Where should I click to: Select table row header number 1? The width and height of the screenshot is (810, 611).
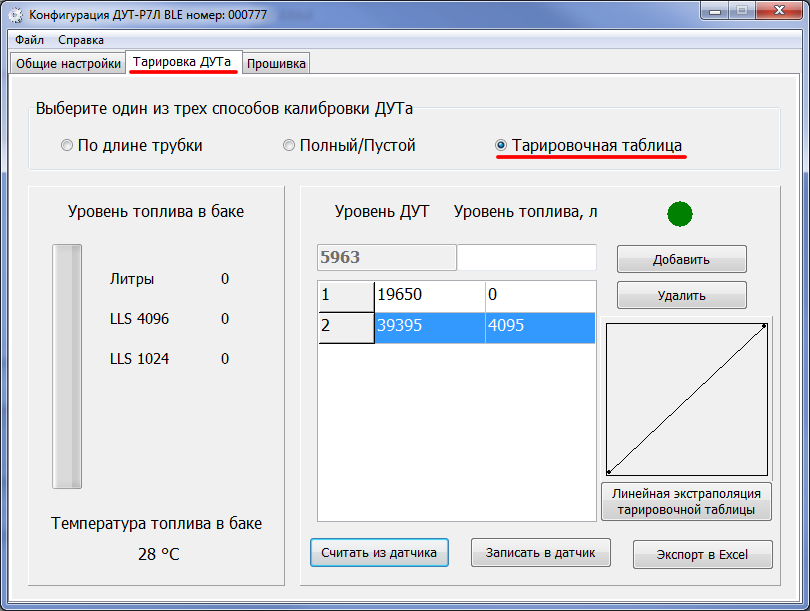tap(346, 296)
